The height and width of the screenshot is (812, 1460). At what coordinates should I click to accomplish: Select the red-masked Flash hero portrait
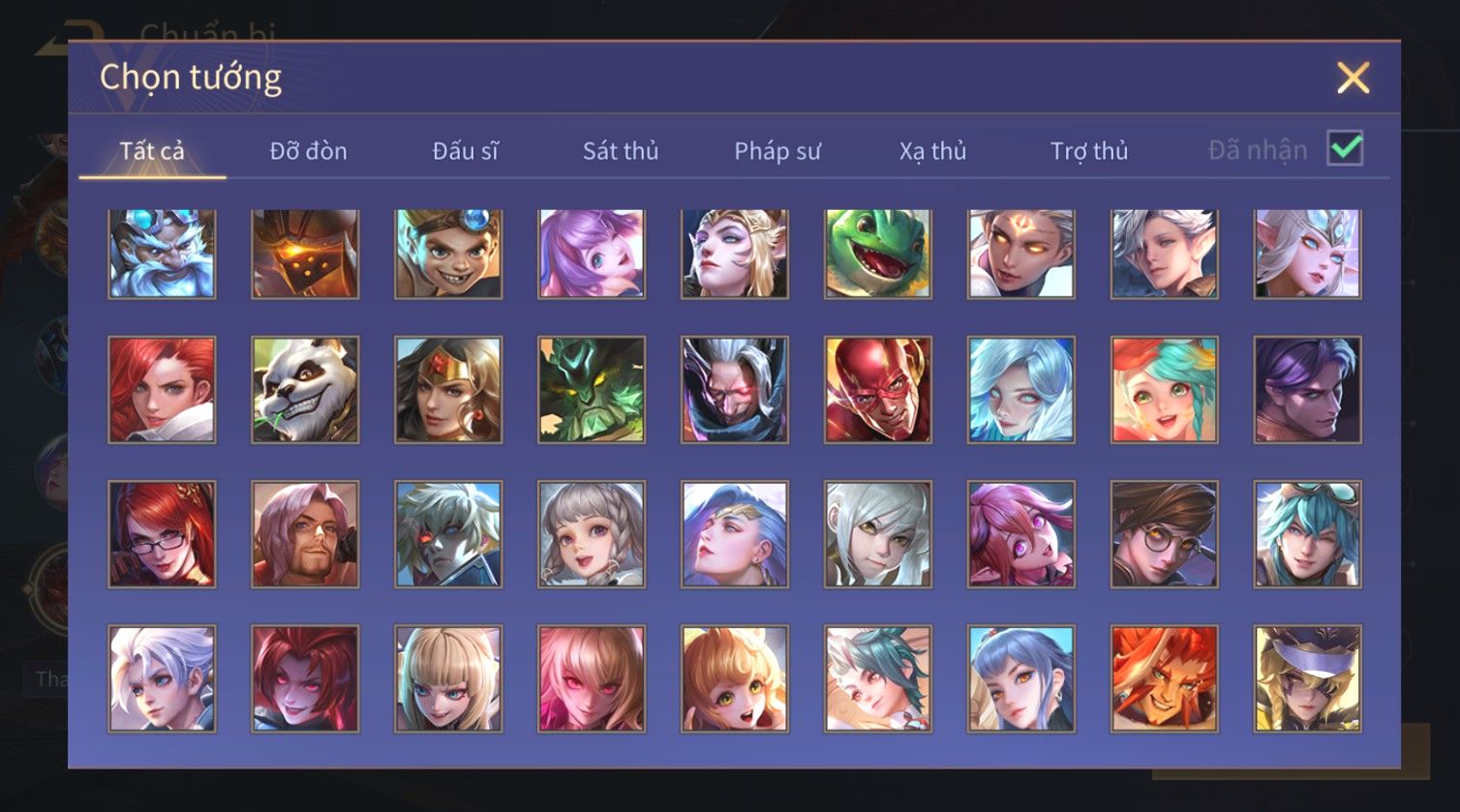click(878, 390)
